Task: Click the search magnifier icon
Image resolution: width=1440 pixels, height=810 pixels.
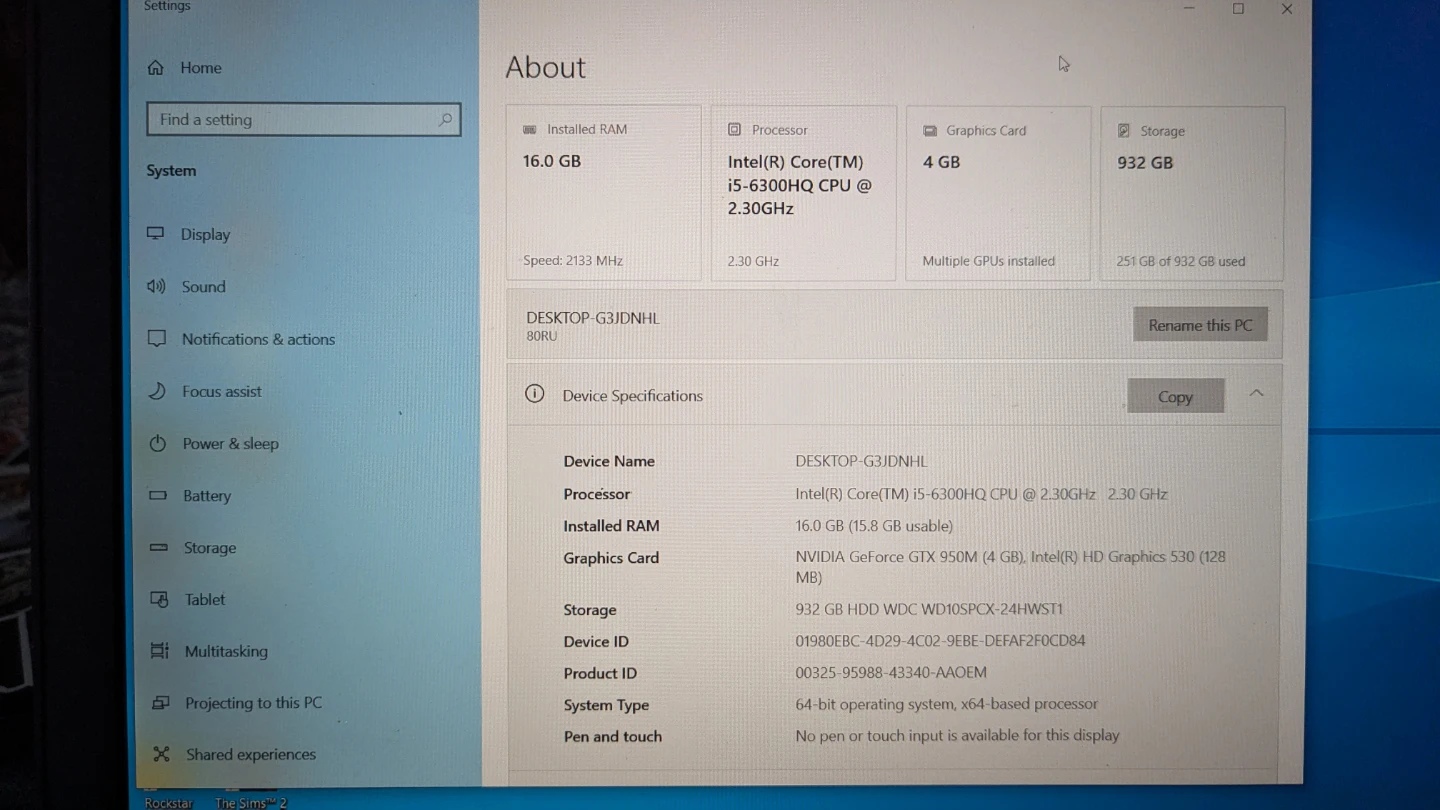Action: (x=445, y=120)
